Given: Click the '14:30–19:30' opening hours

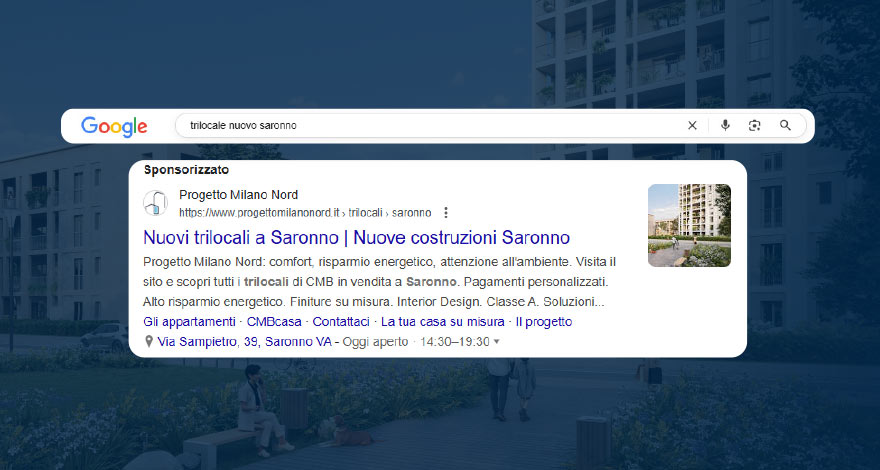Looking at the screenshot, I should 455,341.
